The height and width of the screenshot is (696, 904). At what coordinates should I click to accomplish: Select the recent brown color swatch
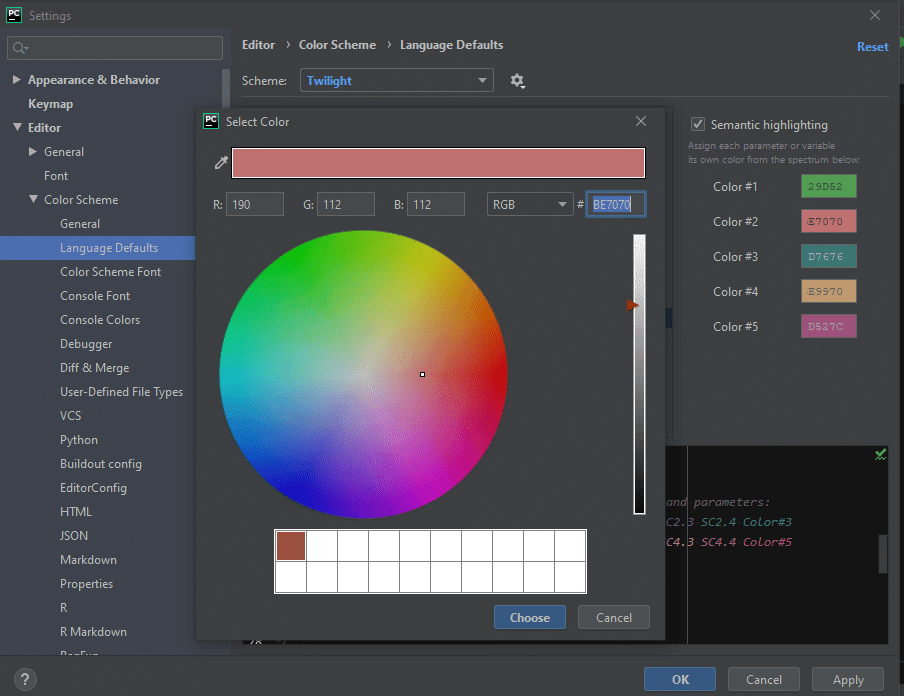point(291,545)
